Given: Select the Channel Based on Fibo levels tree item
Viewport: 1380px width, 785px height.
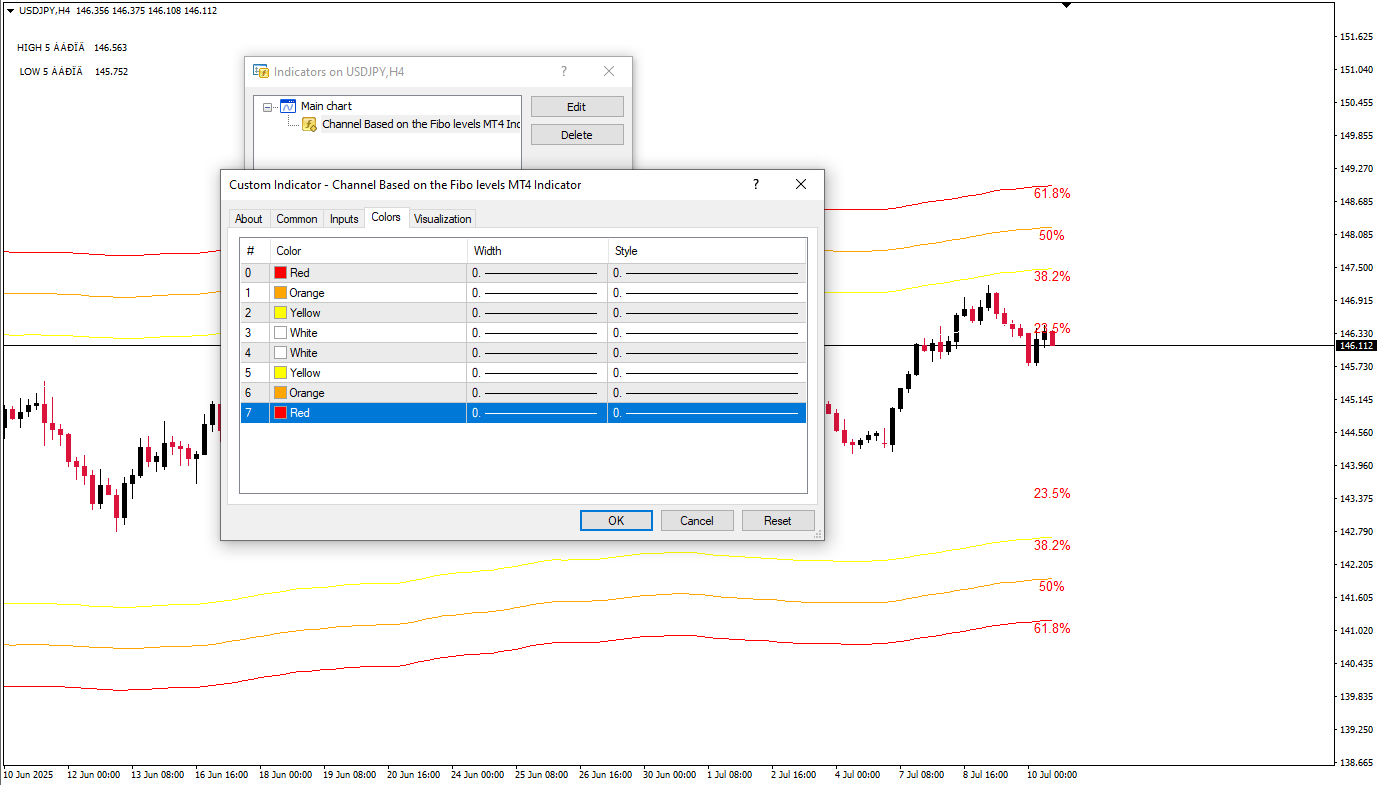Looking at the screenshot, I should coord(420,124).
